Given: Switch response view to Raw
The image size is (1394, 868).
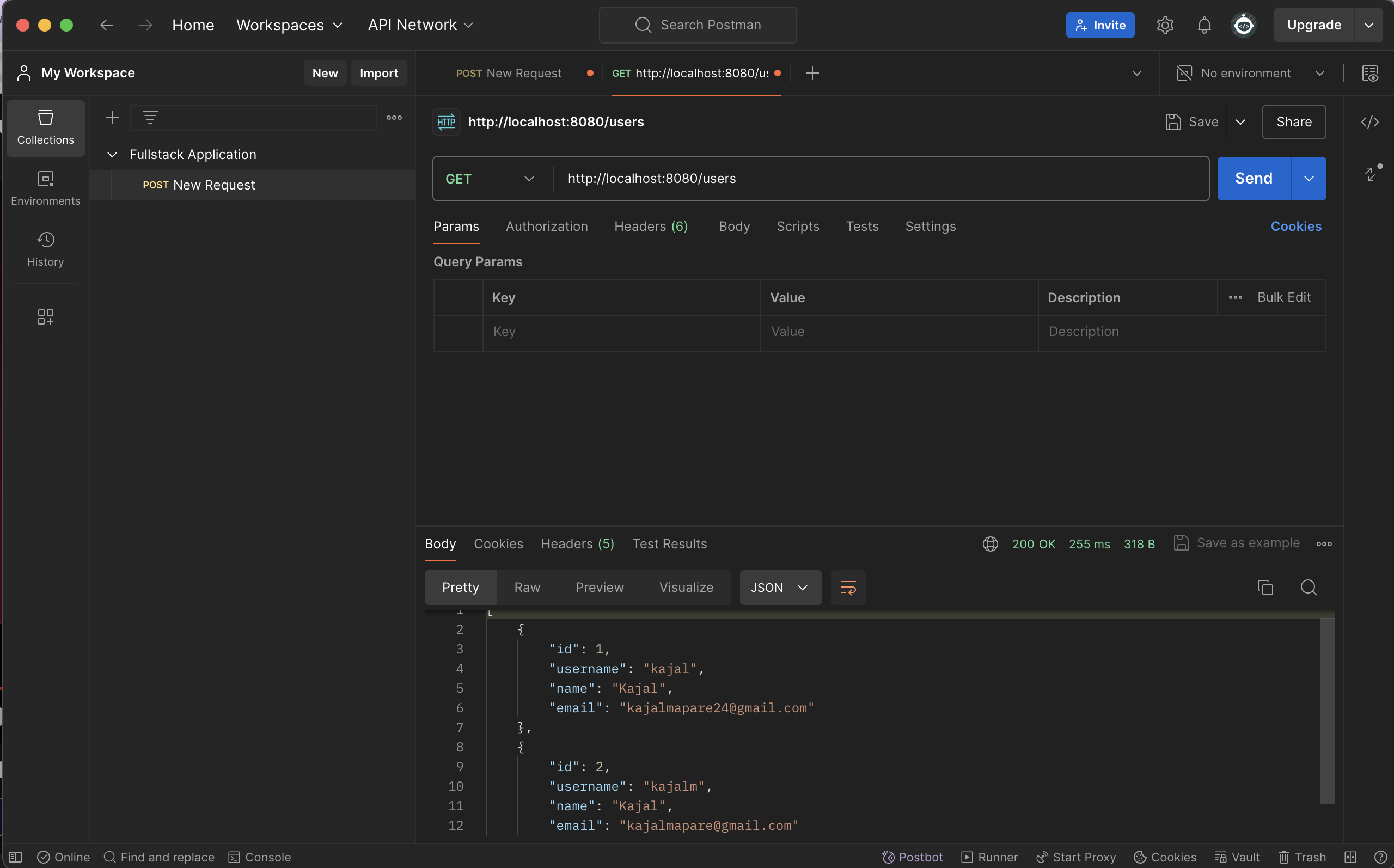Looking at the screenshot, I should [x=527, y=587].
